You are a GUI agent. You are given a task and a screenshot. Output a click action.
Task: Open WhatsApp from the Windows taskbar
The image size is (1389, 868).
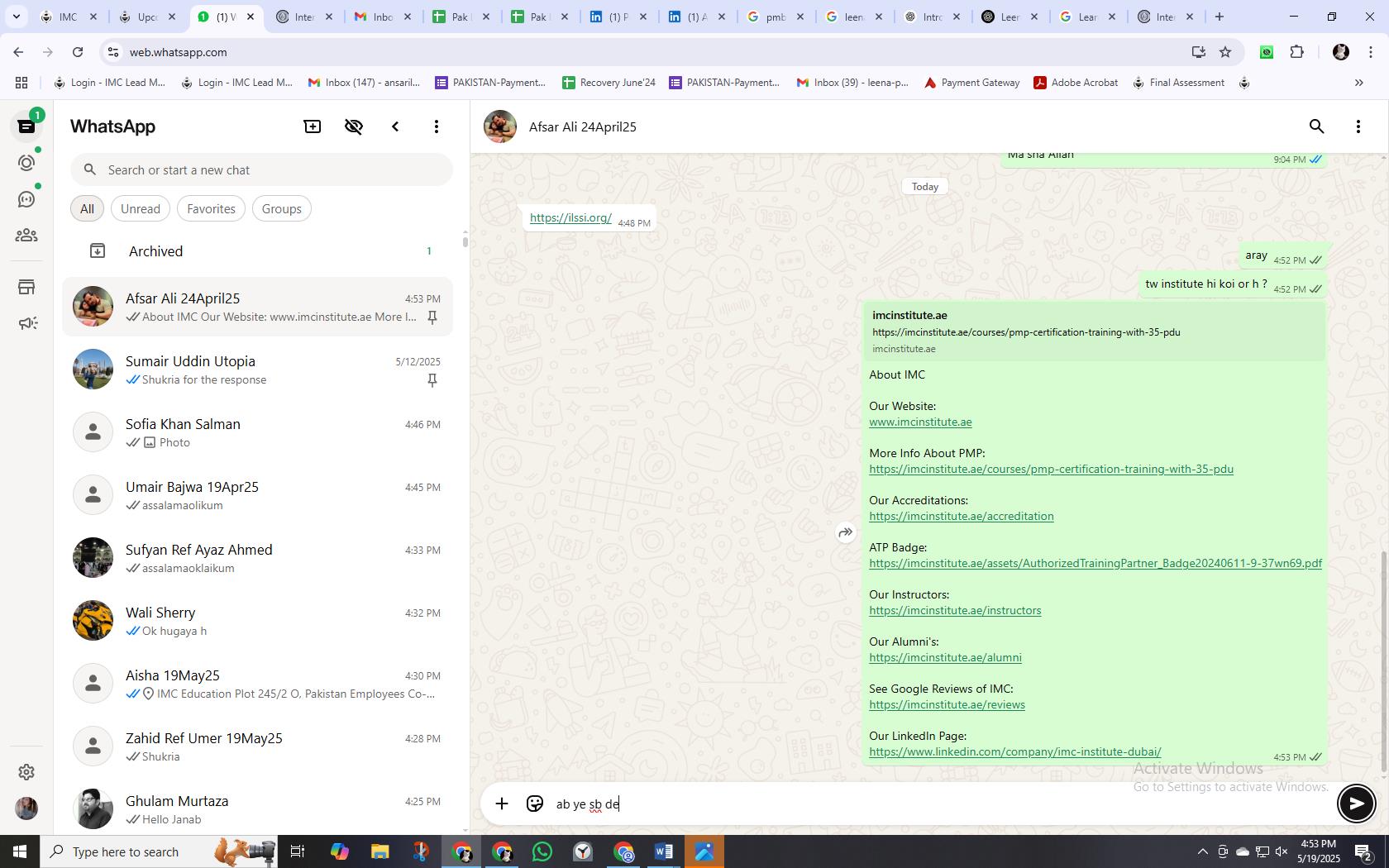(x=542, y=851)
